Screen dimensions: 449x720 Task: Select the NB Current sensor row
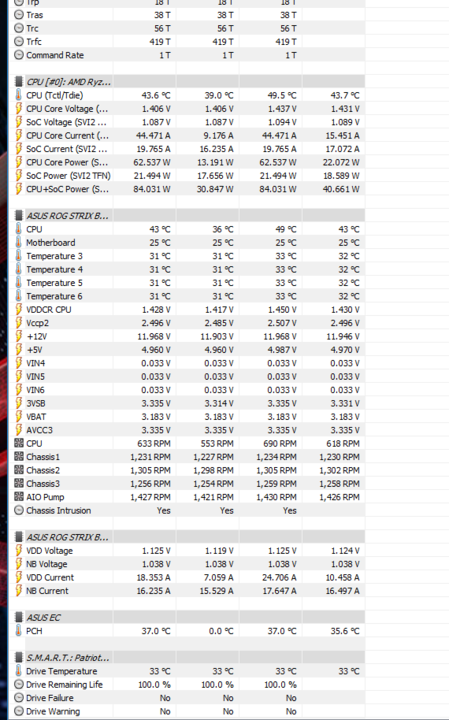[187, 591]
